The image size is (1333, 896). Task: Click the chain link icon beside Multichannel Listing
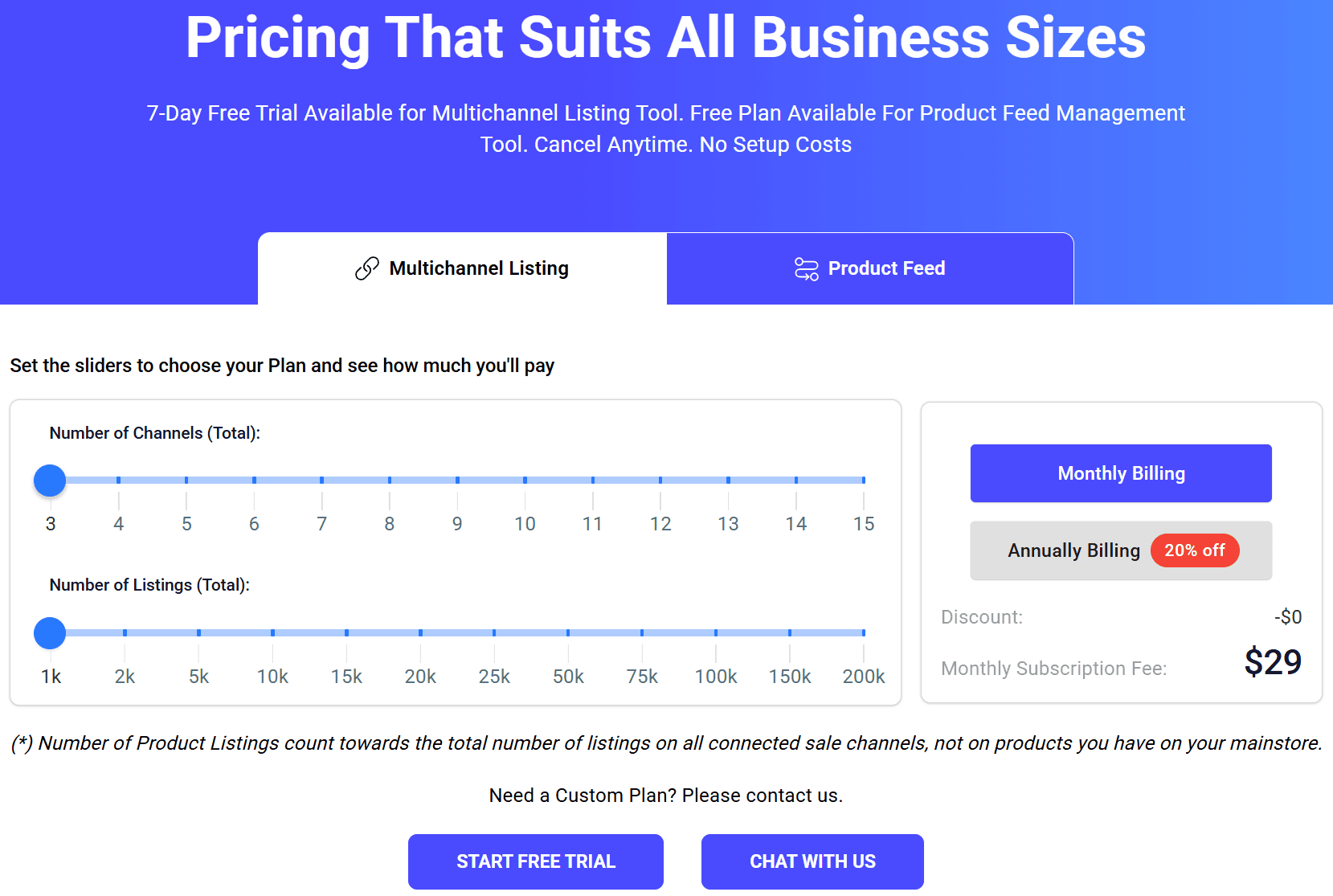coord(366,268)
